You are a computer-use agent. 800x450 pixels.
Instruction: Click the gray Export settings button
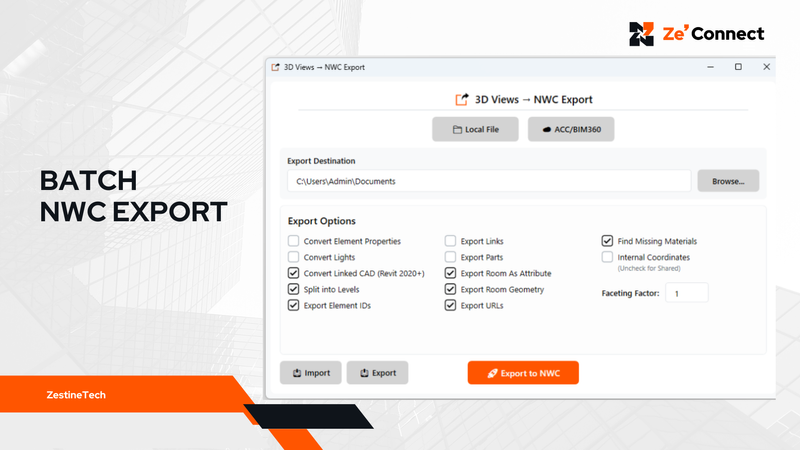click(x=378, y=373)
